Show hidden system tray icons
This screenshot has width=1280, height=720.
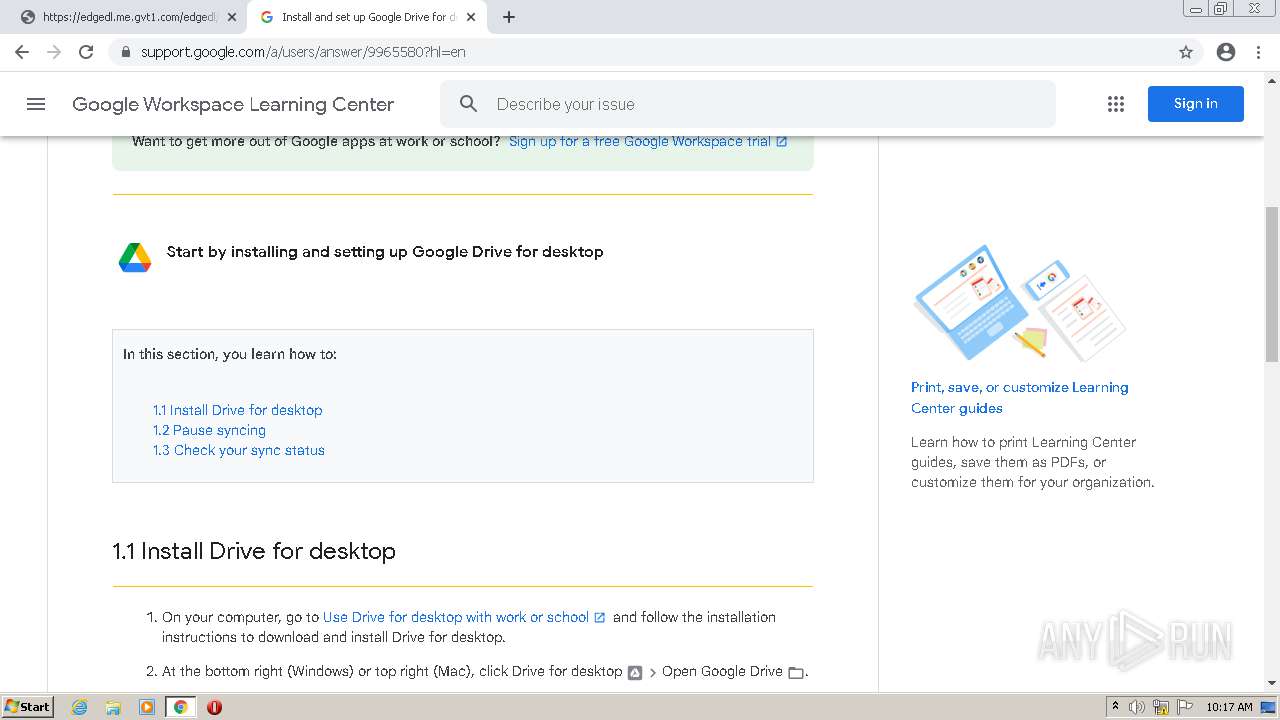[x=1115, y=707]
